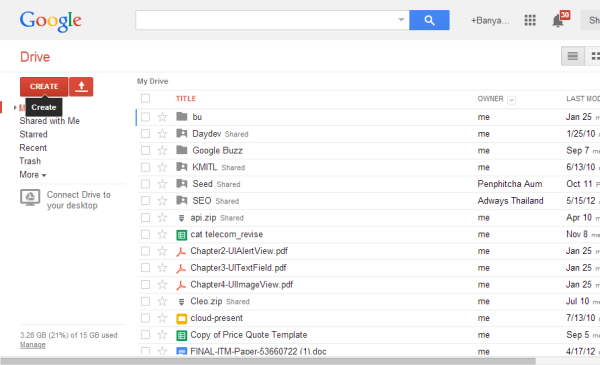The image size is (600, 365).
Task: Check the box for Google Buzz
Action: [145, 150]
